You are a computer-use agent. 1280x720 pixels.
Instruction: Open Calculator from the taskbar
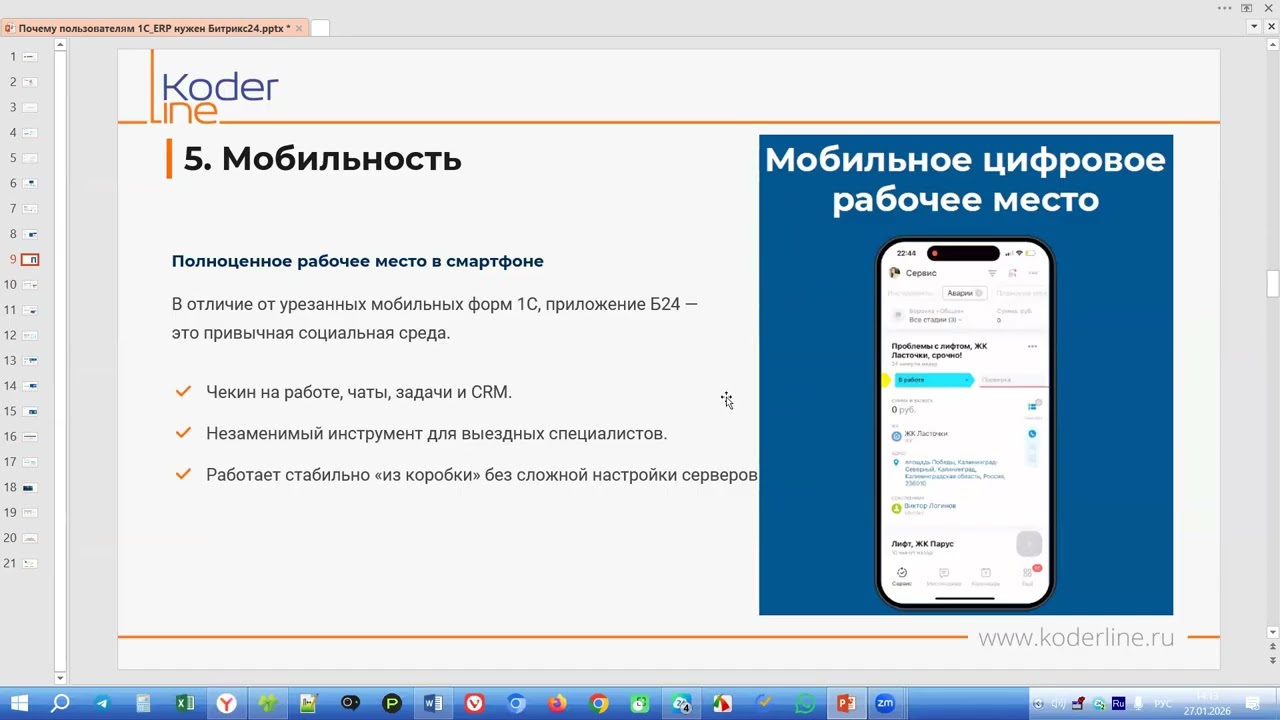coord(143,704)
